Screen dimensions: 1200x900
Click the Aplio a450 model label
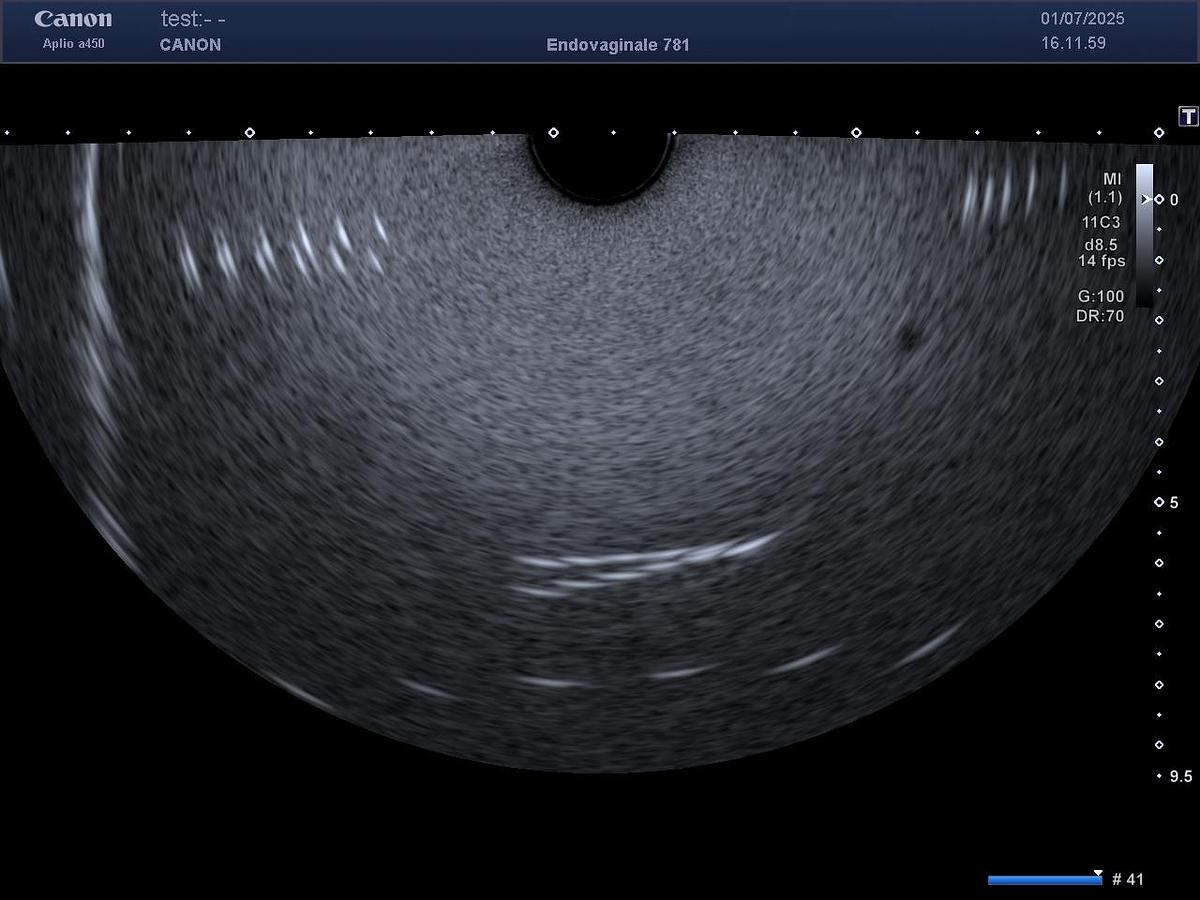(x=73, y=44)
